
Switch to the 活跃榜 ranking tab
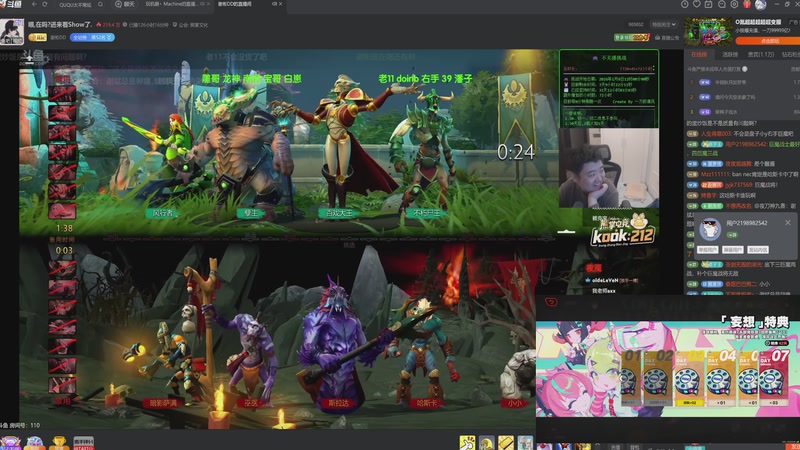pyautogui.click(x=730, y=55)
